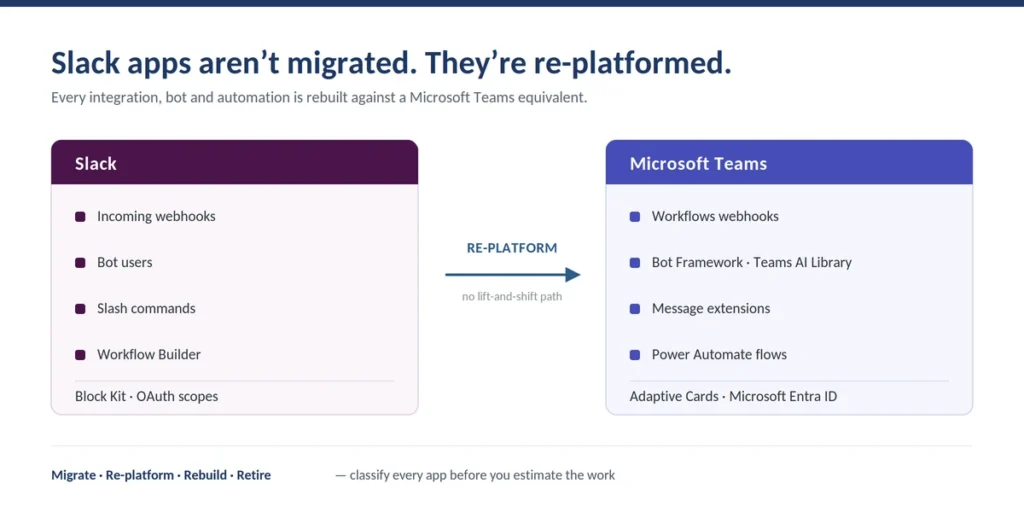Screen dimensions: 1024x512
Task: Click 'Power Automate flows' item
Action: click(x=719, y=355)
